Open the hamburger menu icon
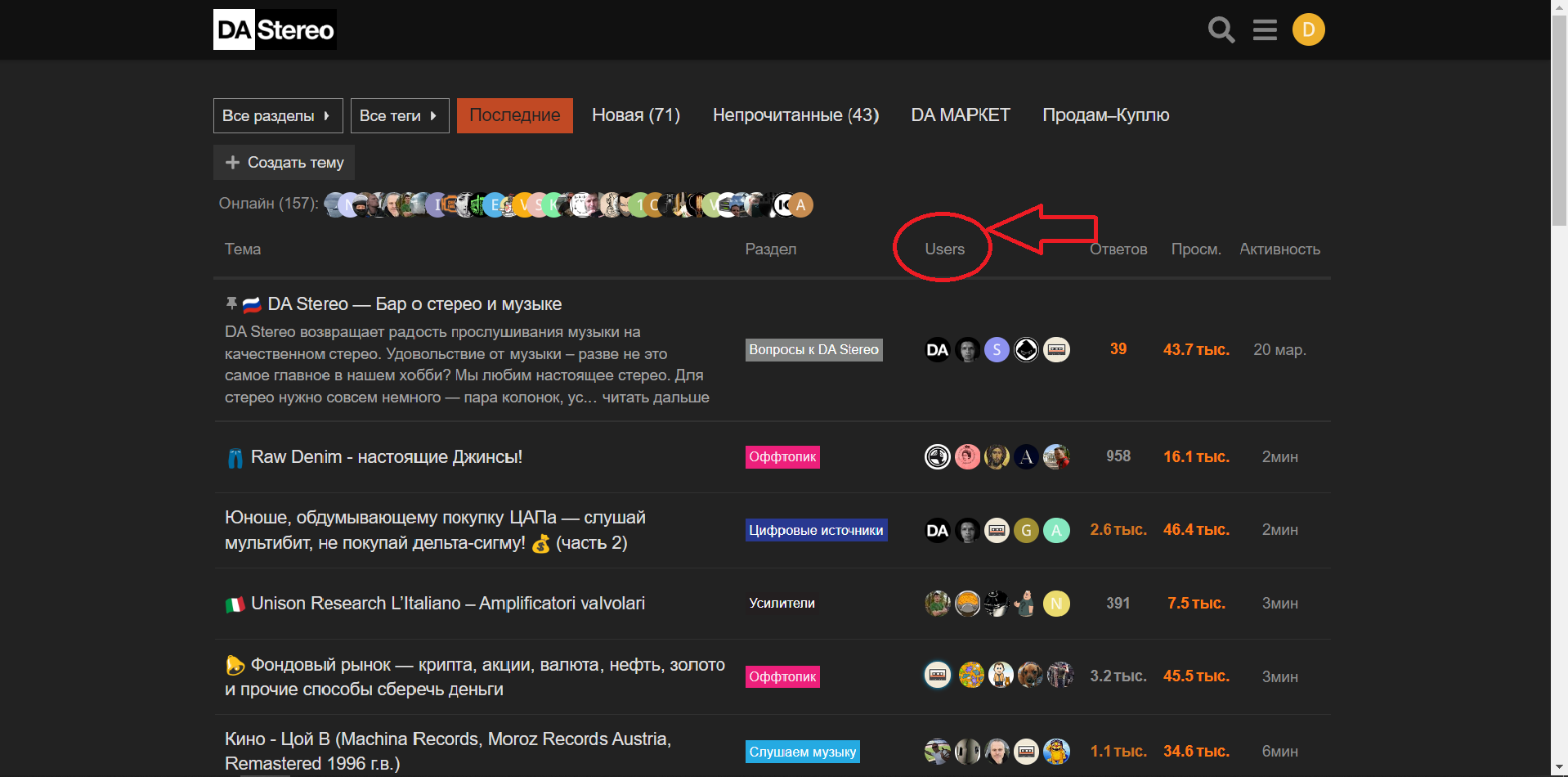This screenshot has width=1568, height=777. pos(1265,30)
